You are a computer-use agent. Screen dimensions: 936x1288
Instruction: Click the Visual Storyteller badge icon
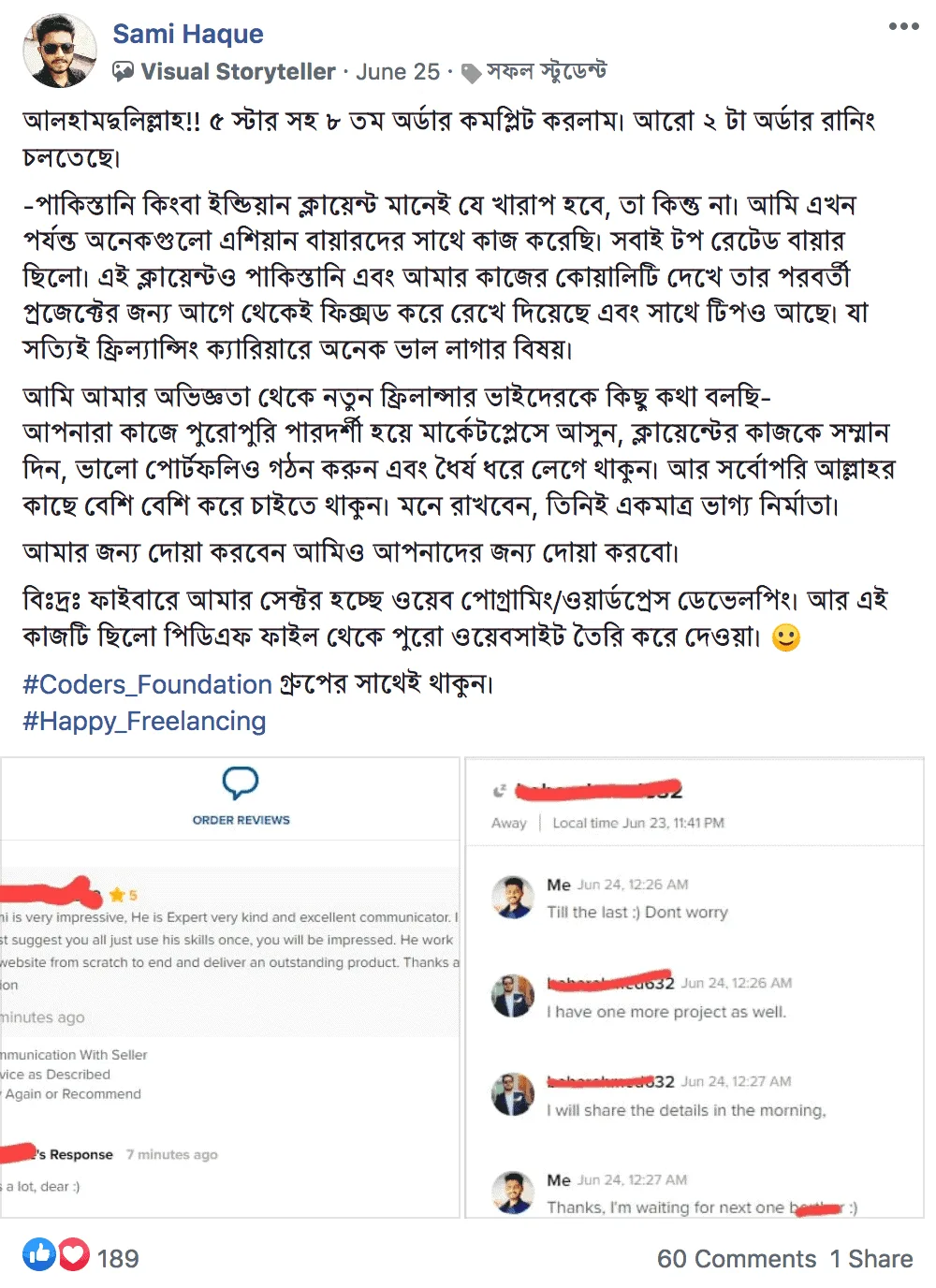tap(123, 71)
